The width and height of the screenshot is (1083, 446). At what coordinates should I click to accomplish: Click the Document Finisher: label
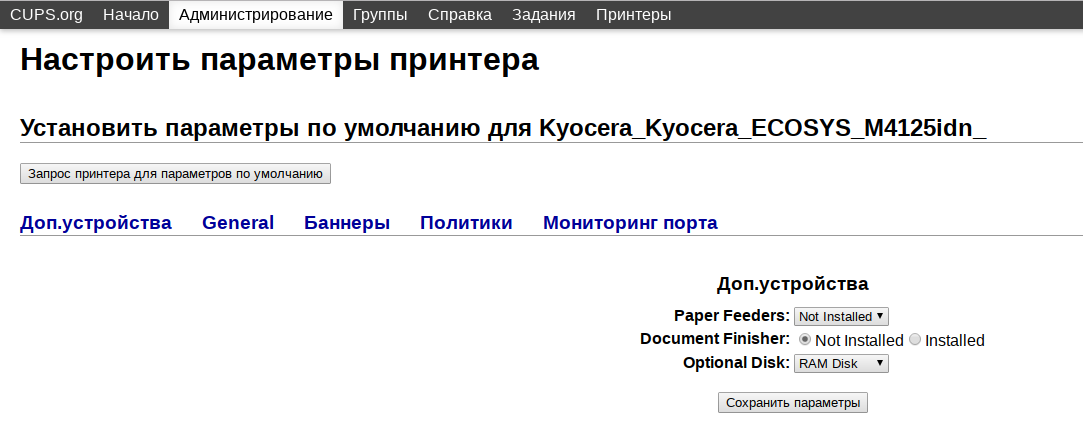(715, 339)
